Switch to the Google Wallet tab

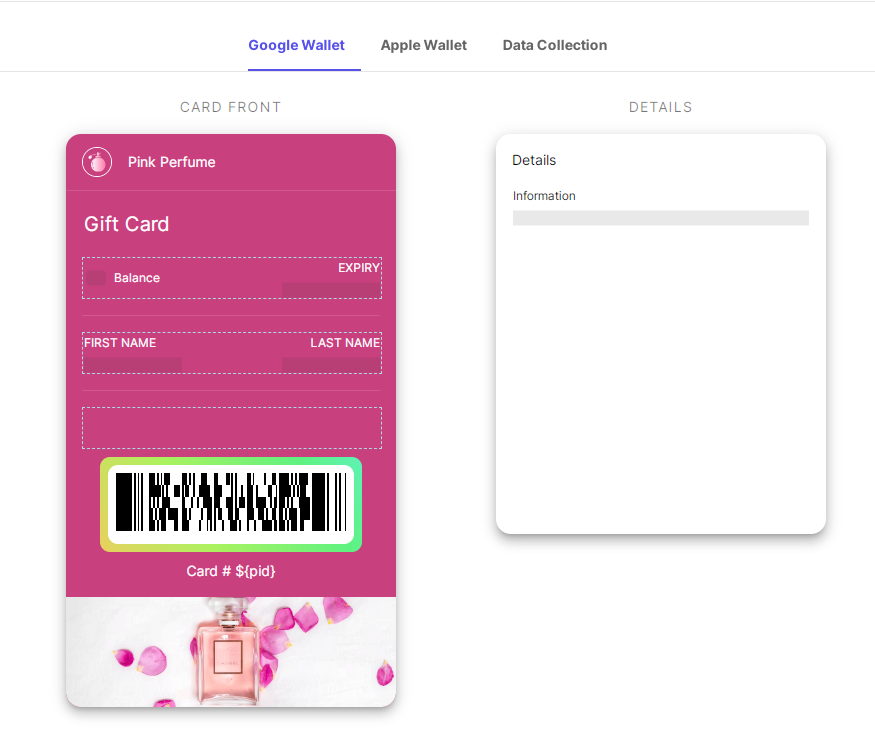pyautogui.click(x=296, y=45)
